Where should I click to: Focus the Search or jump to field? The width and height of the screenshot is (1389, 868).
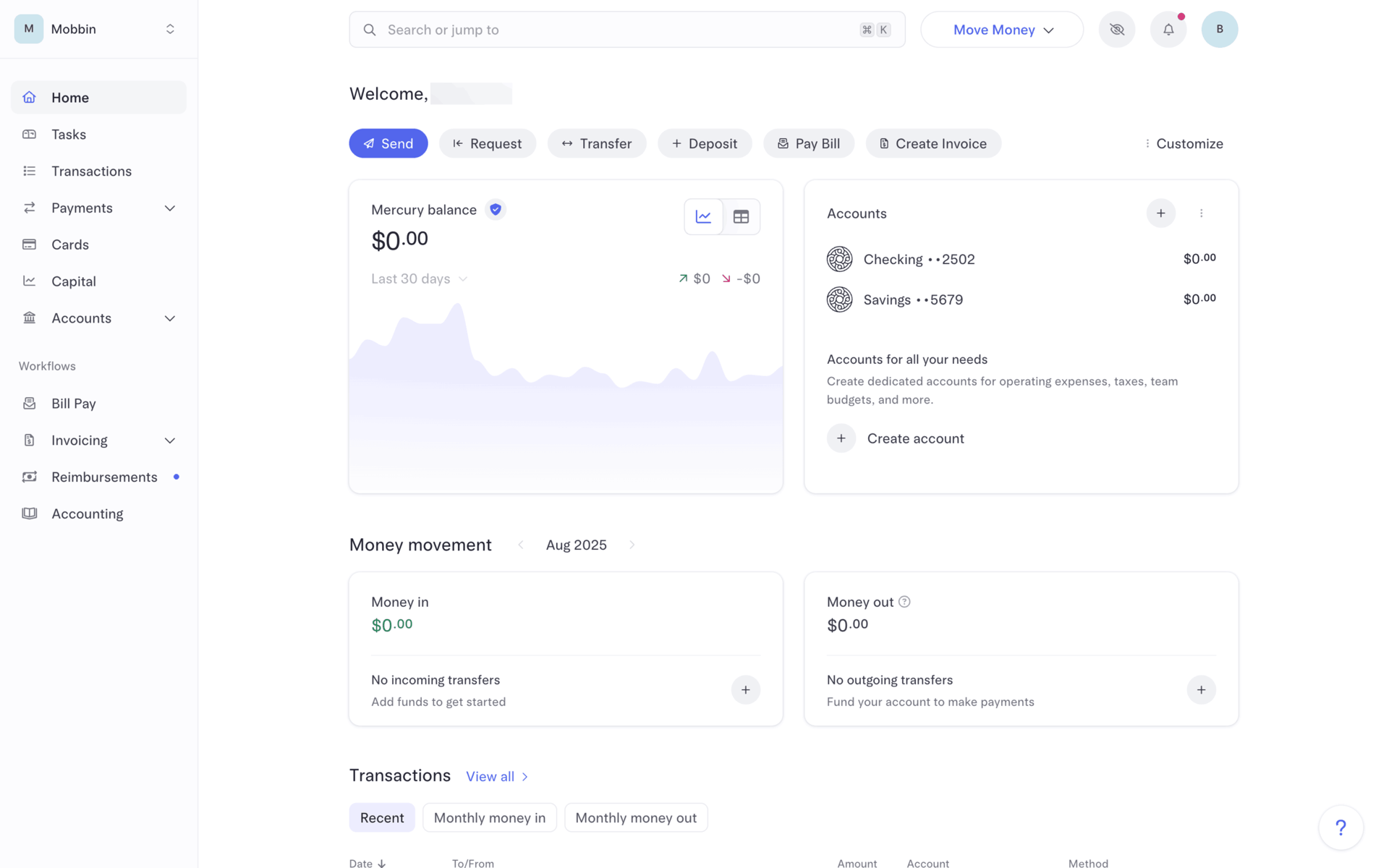coord(626,30)
